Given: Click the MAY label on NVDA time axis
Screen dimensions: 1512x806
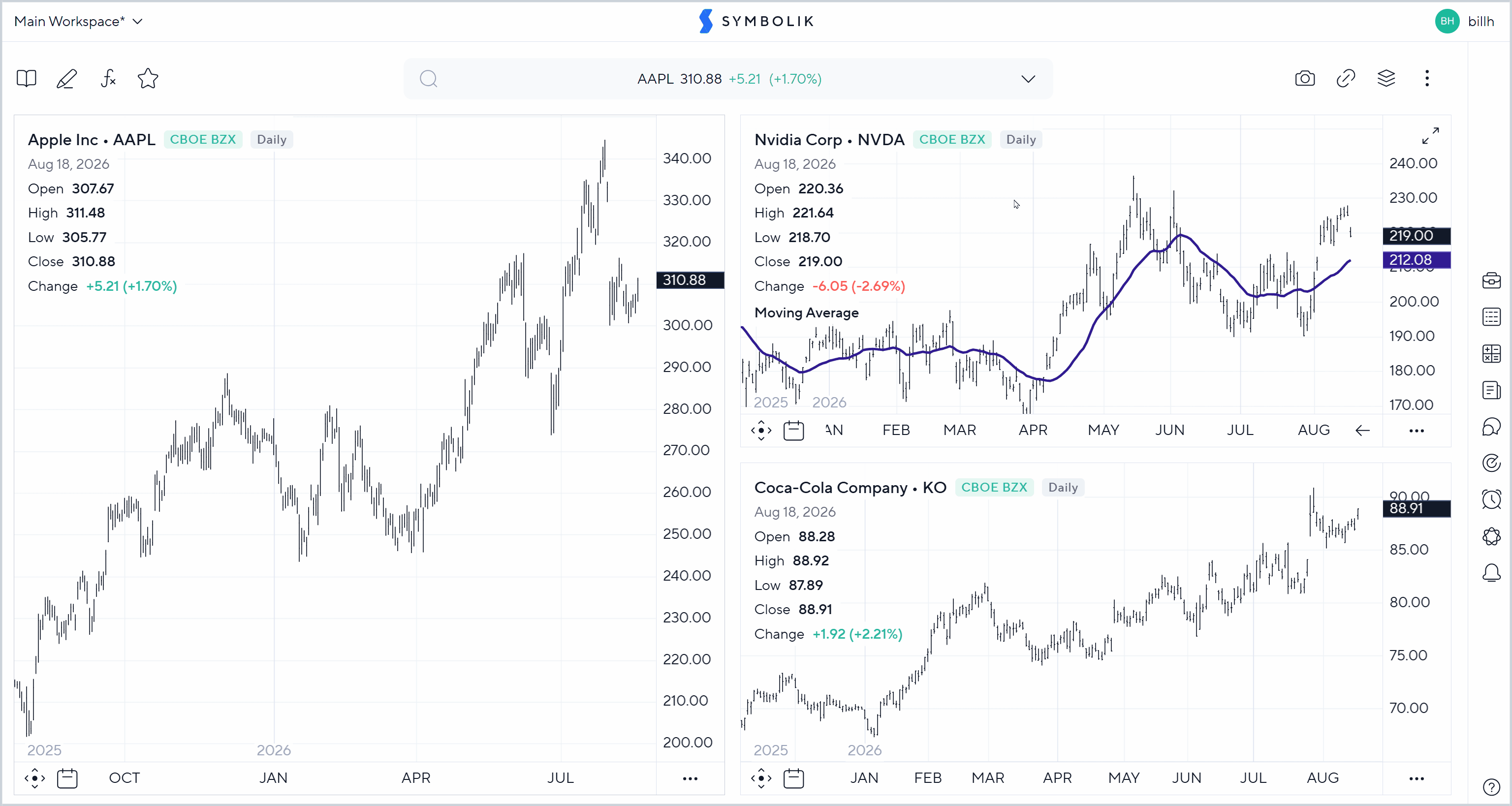Looking at the screenshot, I should 1103,431.
